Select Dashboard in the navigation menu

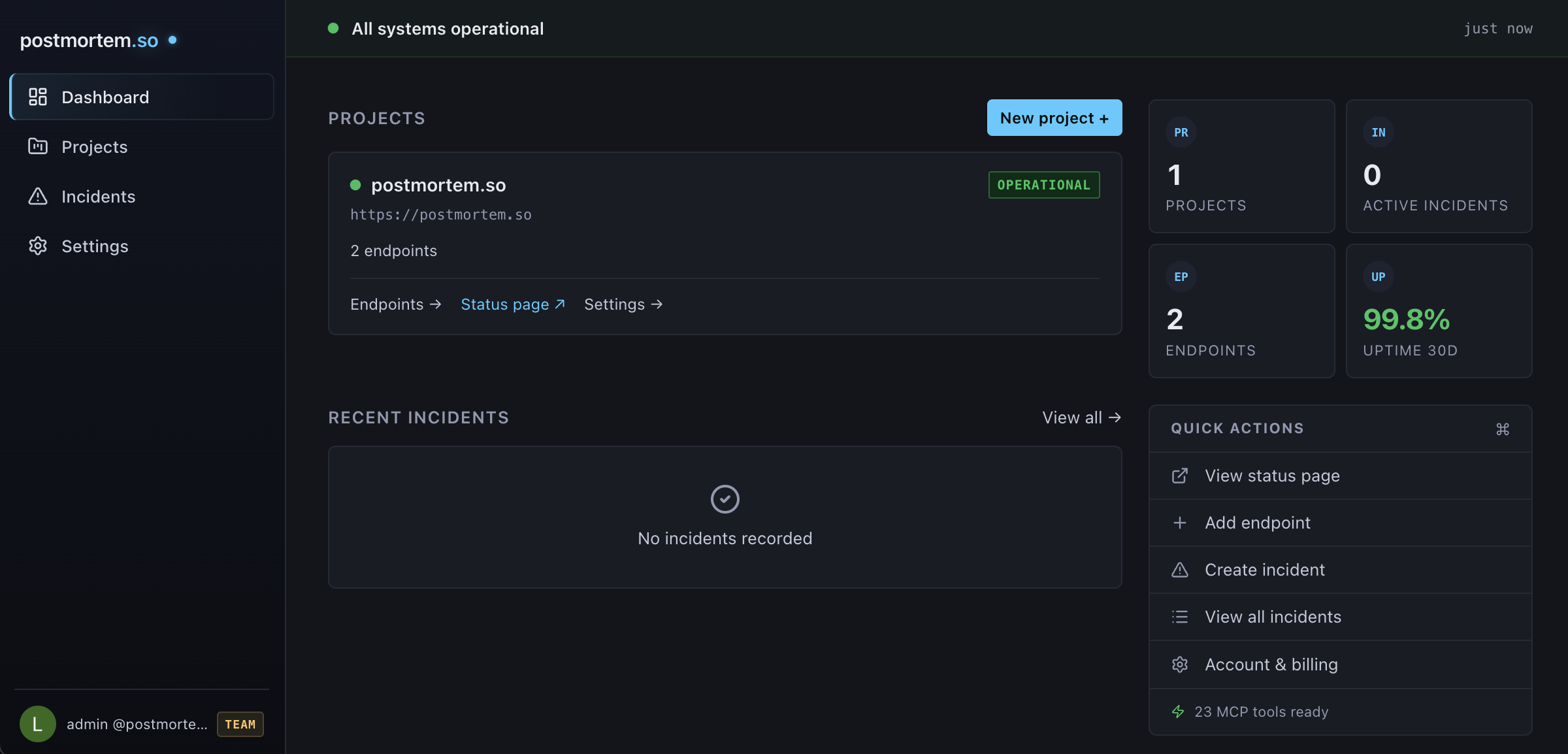[x=105, y=97]
